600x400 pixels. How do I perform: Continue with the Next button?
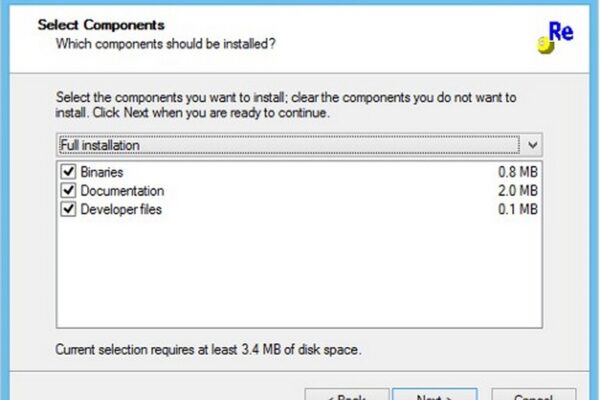(x=435, y=395)
